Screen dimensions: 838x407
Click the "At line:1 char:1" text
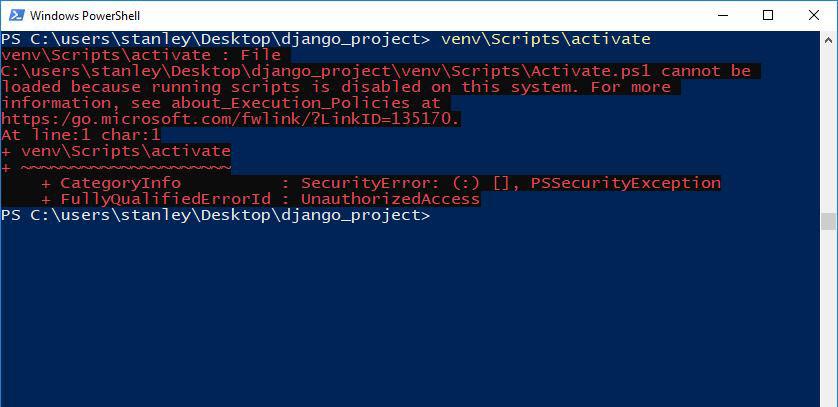(81, 135)
